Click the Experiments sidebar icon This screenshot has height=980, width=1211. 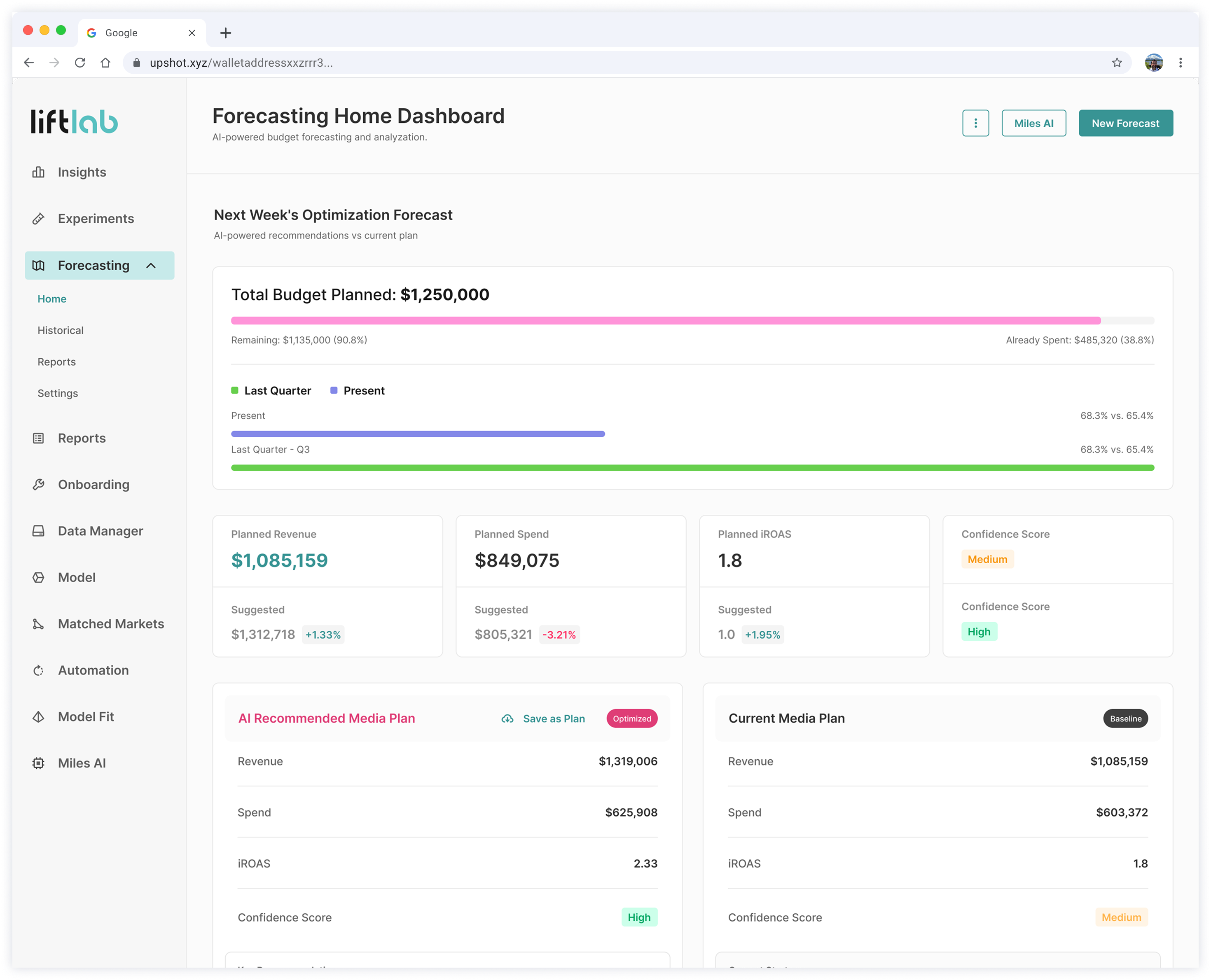[x=38, y=219]
